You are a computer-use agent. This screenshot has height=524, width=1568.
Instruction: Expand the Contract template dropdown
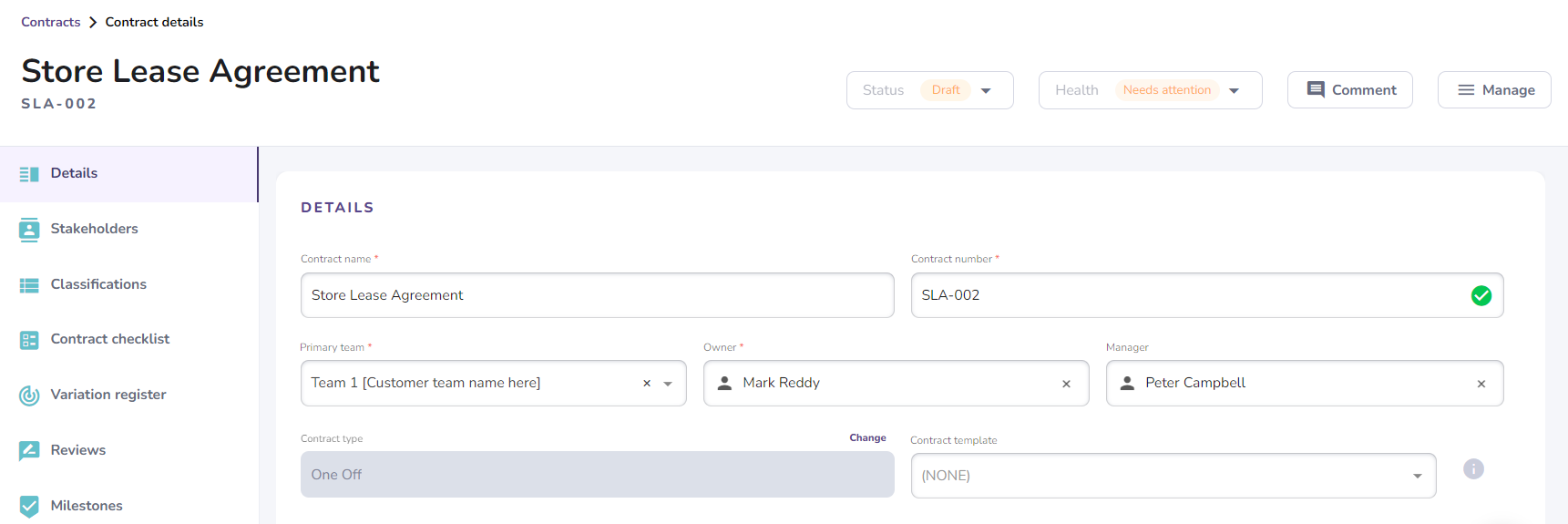click(x=1417, y=476)
